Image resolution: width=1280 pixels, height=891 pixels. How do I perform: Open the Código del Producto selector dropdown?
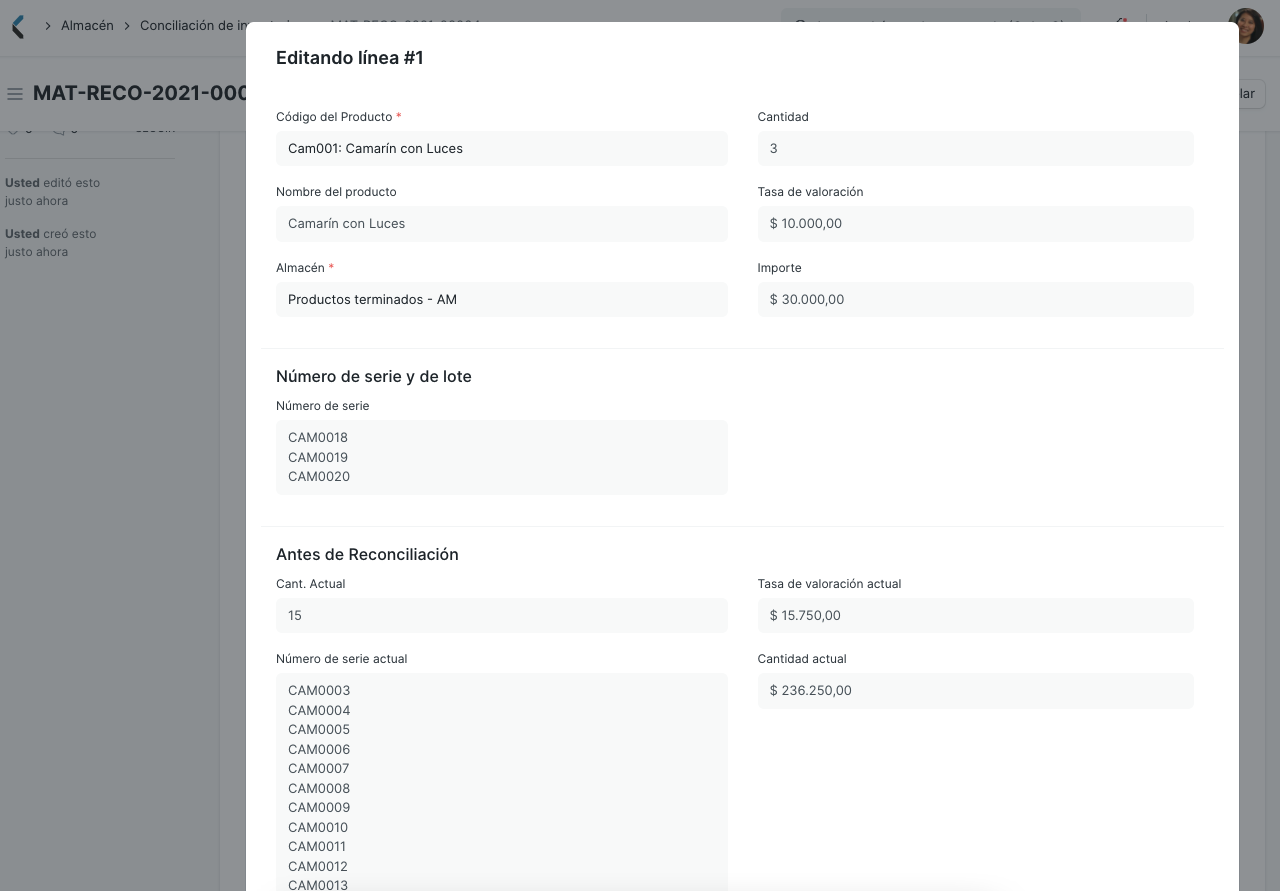tap(501, 148)
